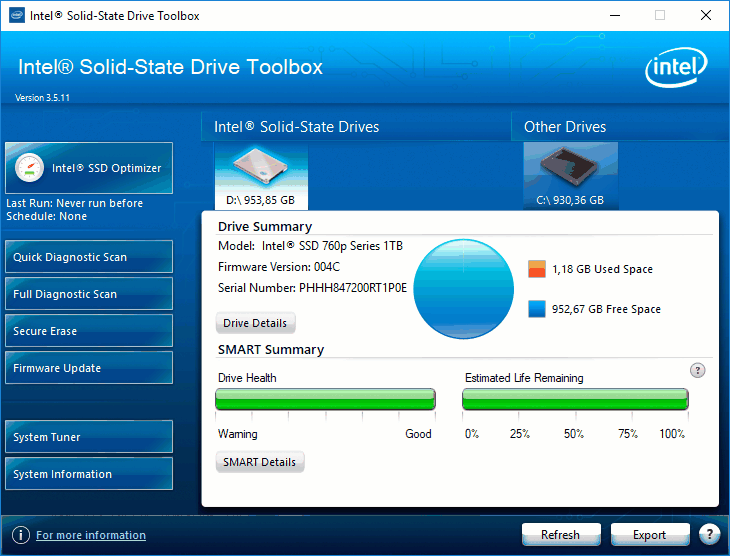Run the Quick Diagnostic Scan
The height and width of the screenshot is (556, 730).
pos(88,257)
